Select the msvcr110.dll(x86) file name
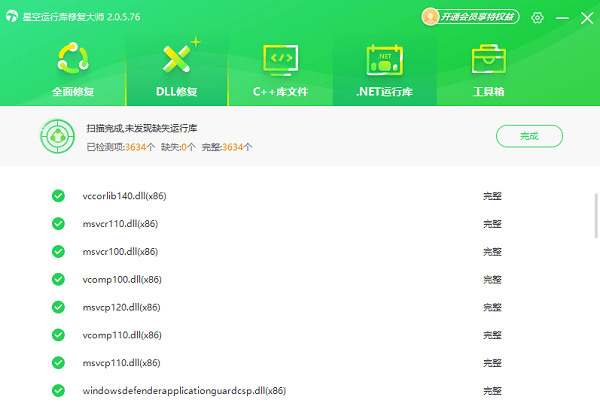The height and width of the screenshot is (412, 600). [120, 224]
